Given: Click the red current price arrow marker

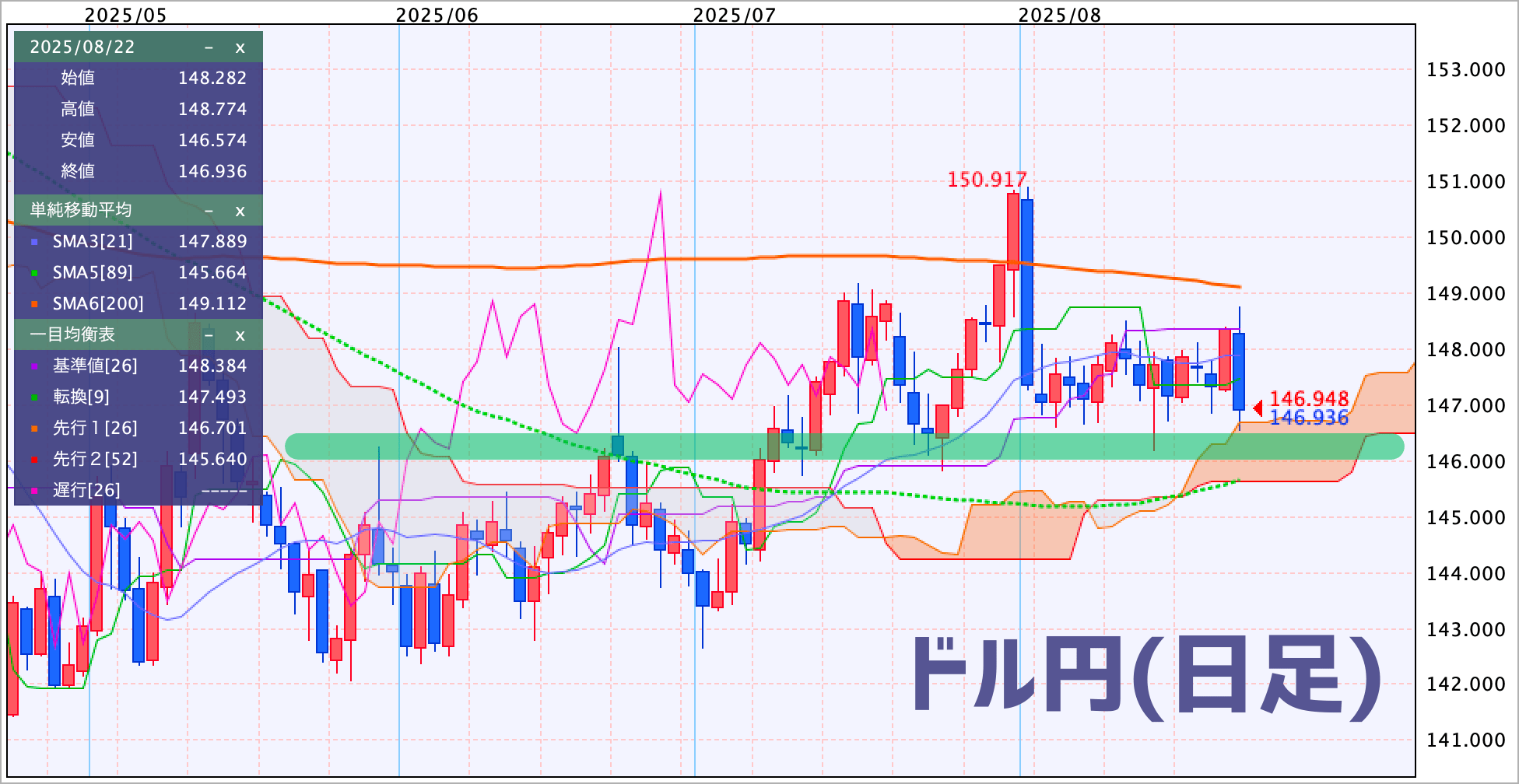Looking at the screenshot, I should pyautogui.click(x=1258, y=408).
